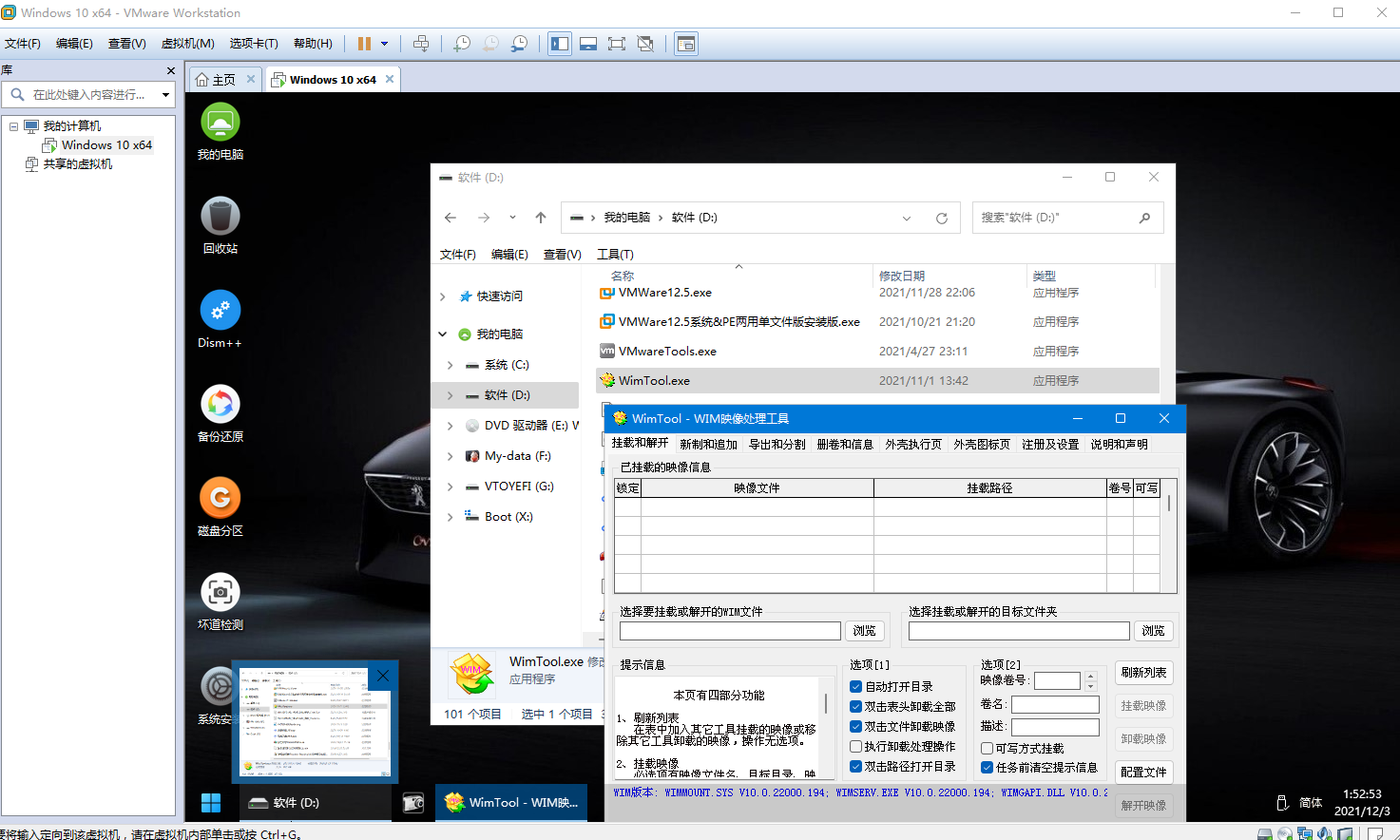
Task: Expand VTOYEFI (G:) drive node
Action: pyautogui.click(x=451, y=487)
